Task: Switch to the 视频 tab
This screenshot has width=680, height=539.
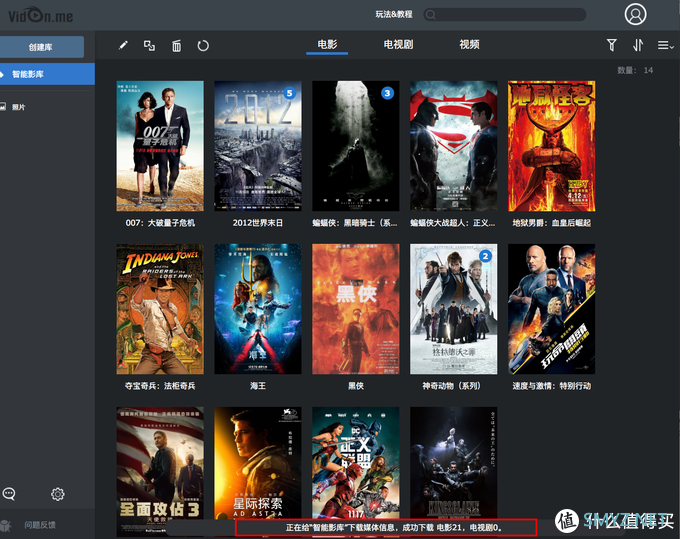Action: (469, 45)
